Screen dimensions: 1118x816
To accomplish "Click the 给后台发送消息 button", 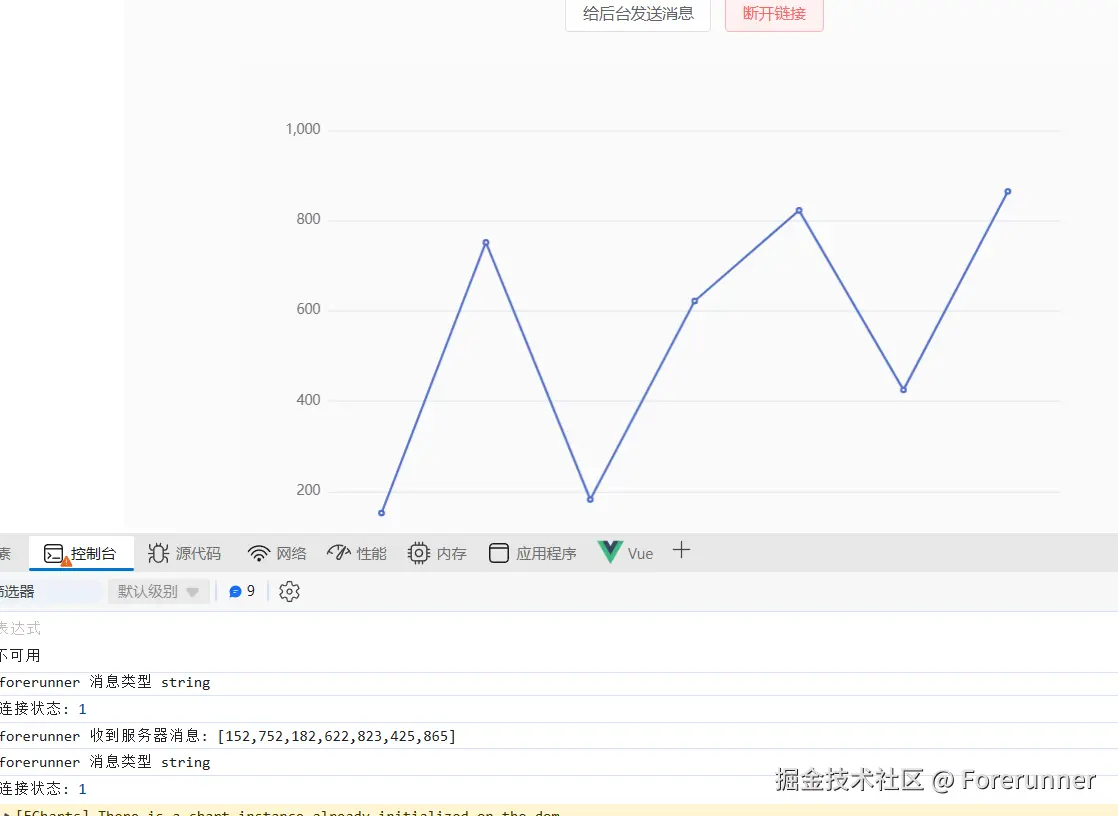I will (x=637, y=14).
